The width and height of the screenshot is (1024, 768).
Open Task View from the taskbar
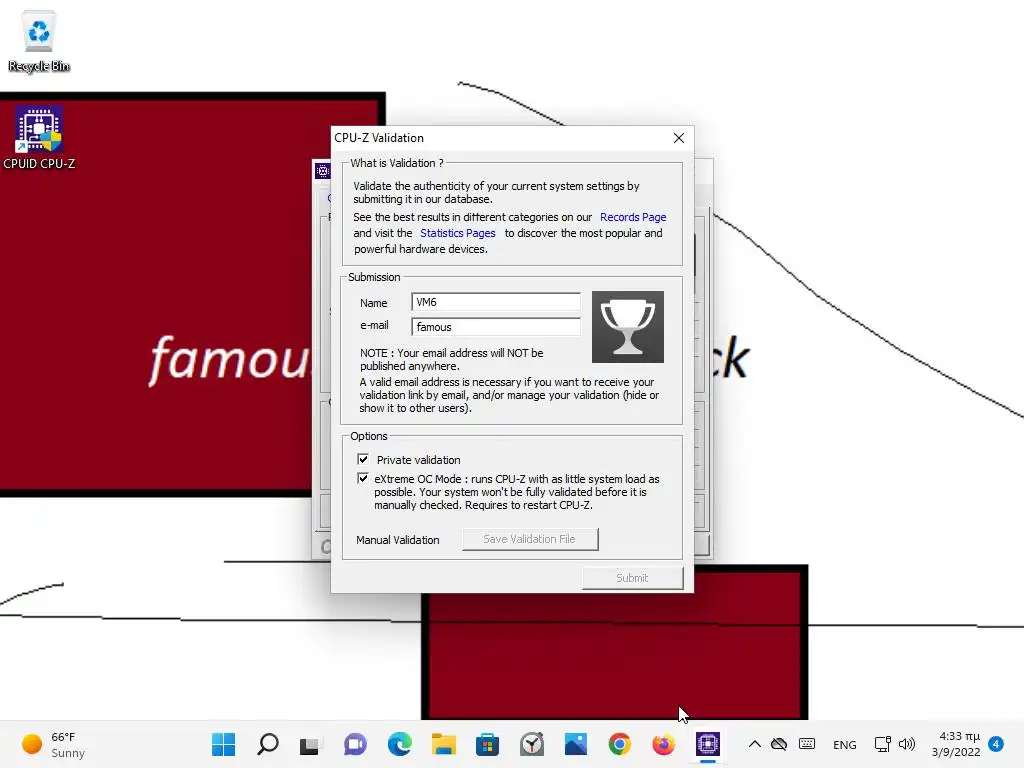tap(310, 744)
